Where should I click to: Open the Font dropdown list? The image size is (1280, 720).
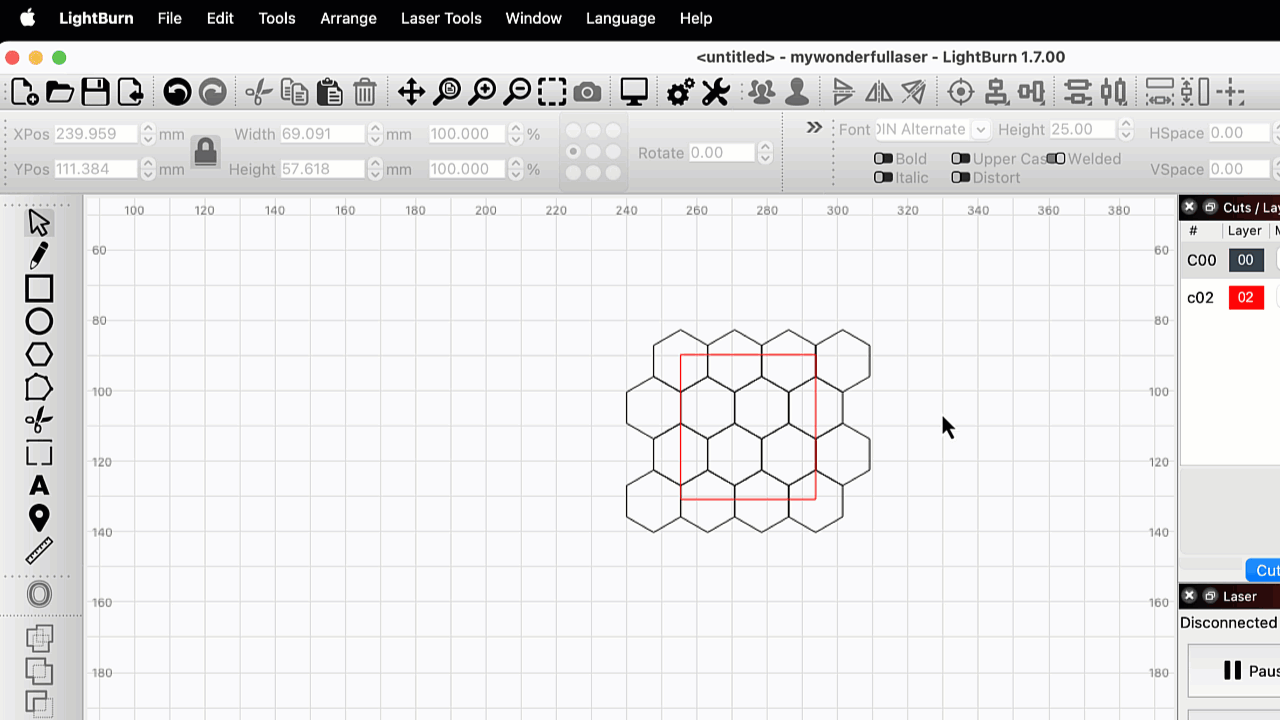point(981,129)
